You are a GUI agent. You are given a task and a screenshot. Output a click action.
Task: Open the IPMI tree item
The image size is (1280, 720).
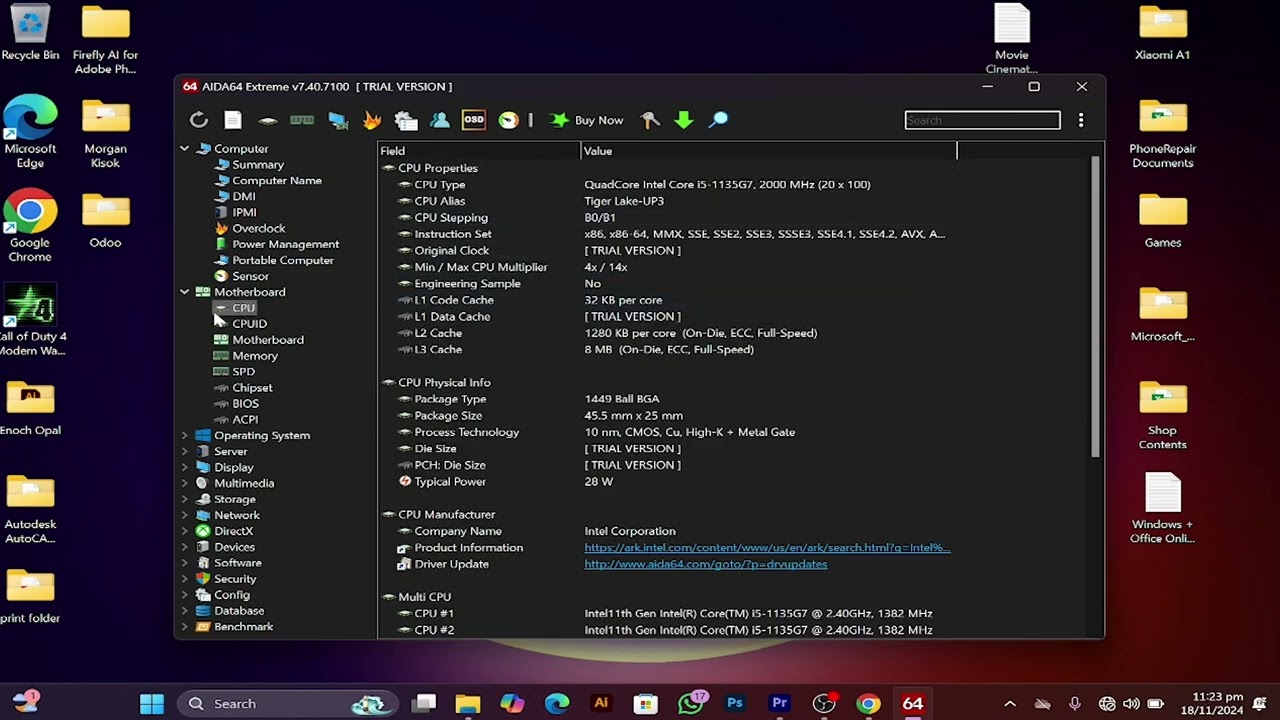(244, 213)
